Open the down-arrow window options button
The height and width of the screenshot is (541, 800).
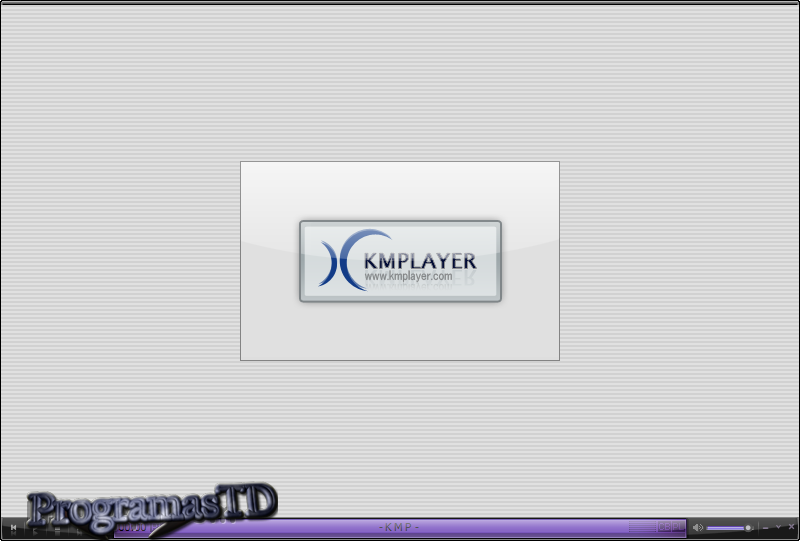(x=779, y=527)
